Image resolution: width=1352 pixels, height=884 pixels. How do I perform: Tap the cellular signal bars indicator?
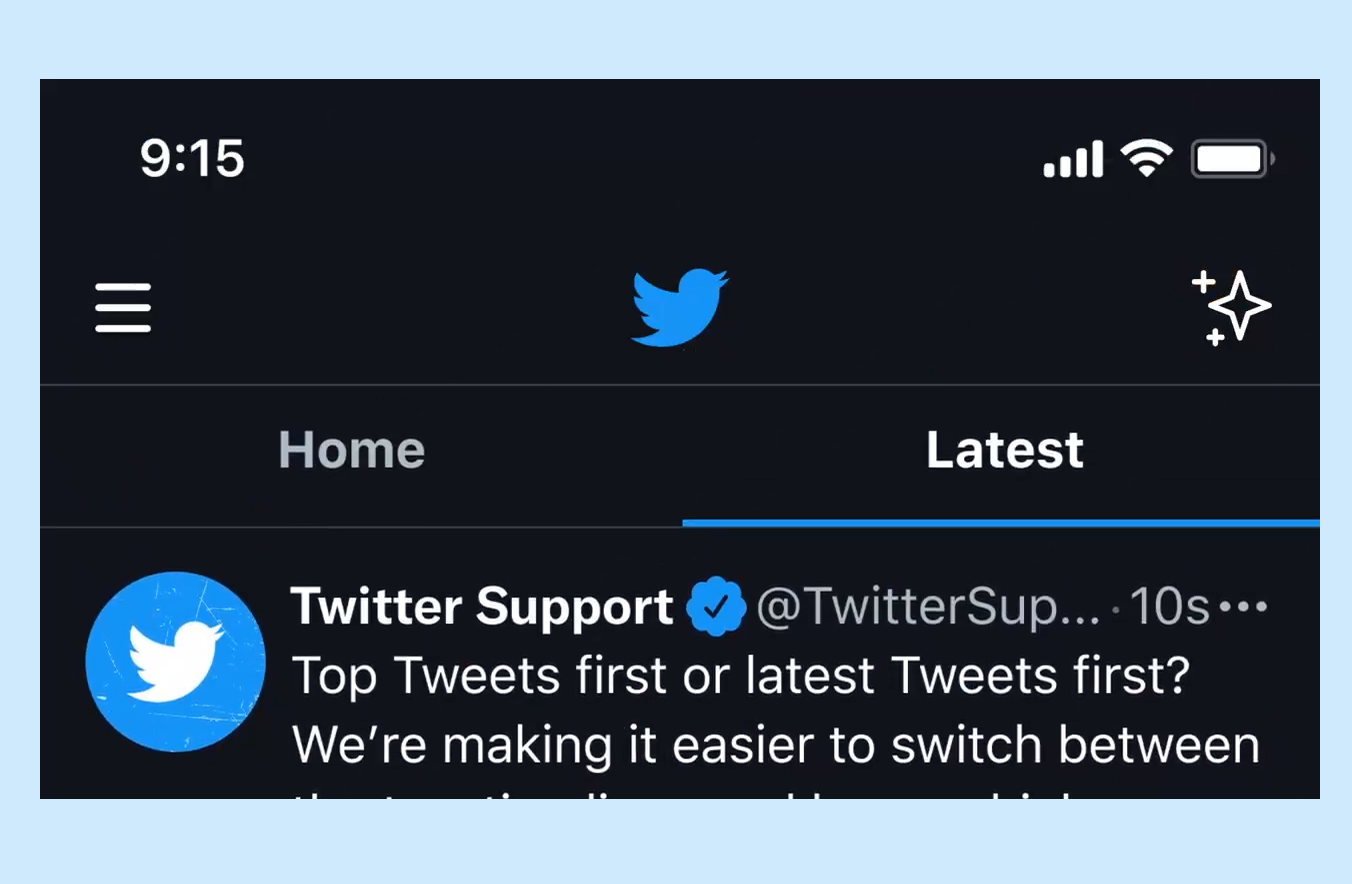[x=1073, y=159]
